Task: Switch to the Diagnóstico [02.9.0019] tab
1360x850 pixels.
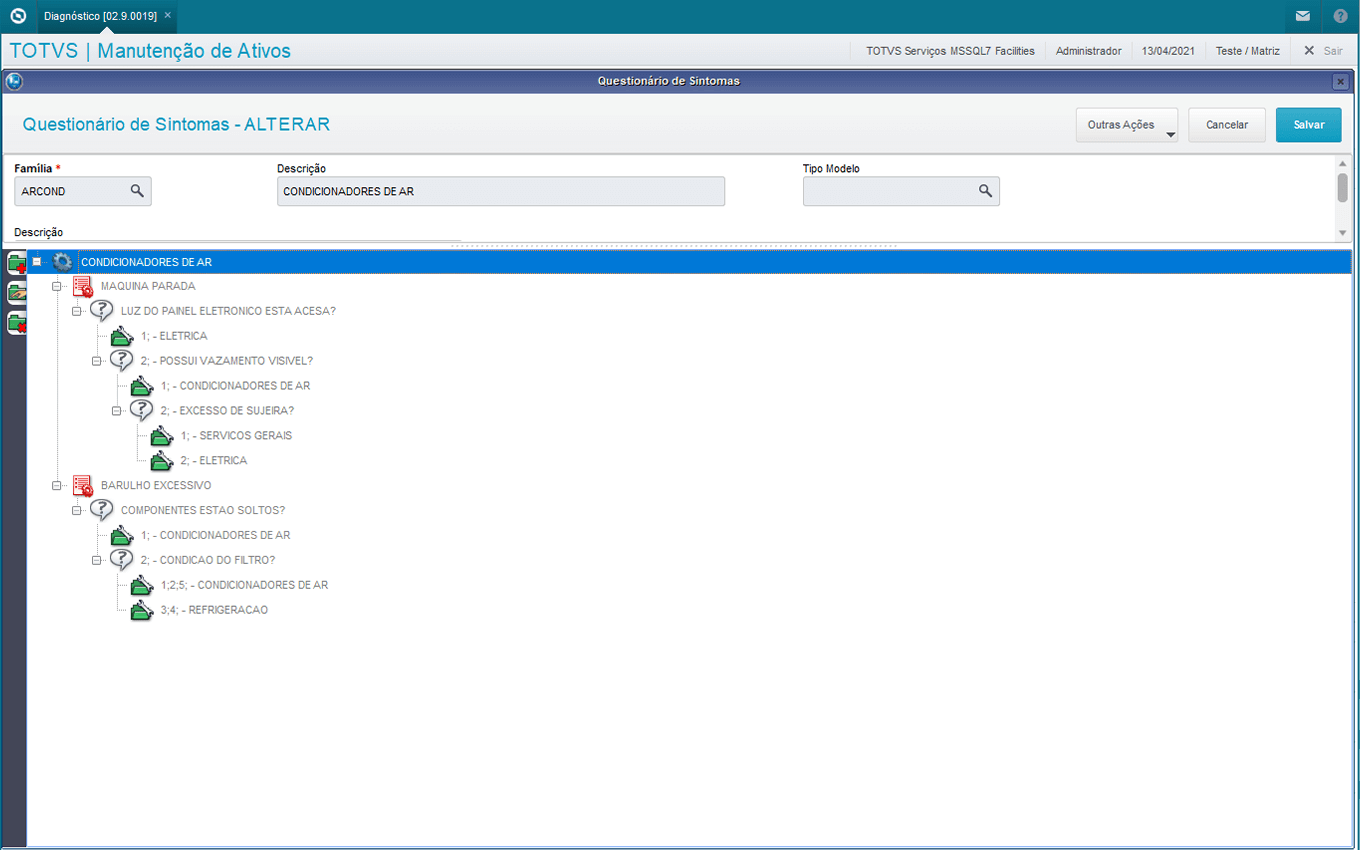Action: [x=100, y=16]
